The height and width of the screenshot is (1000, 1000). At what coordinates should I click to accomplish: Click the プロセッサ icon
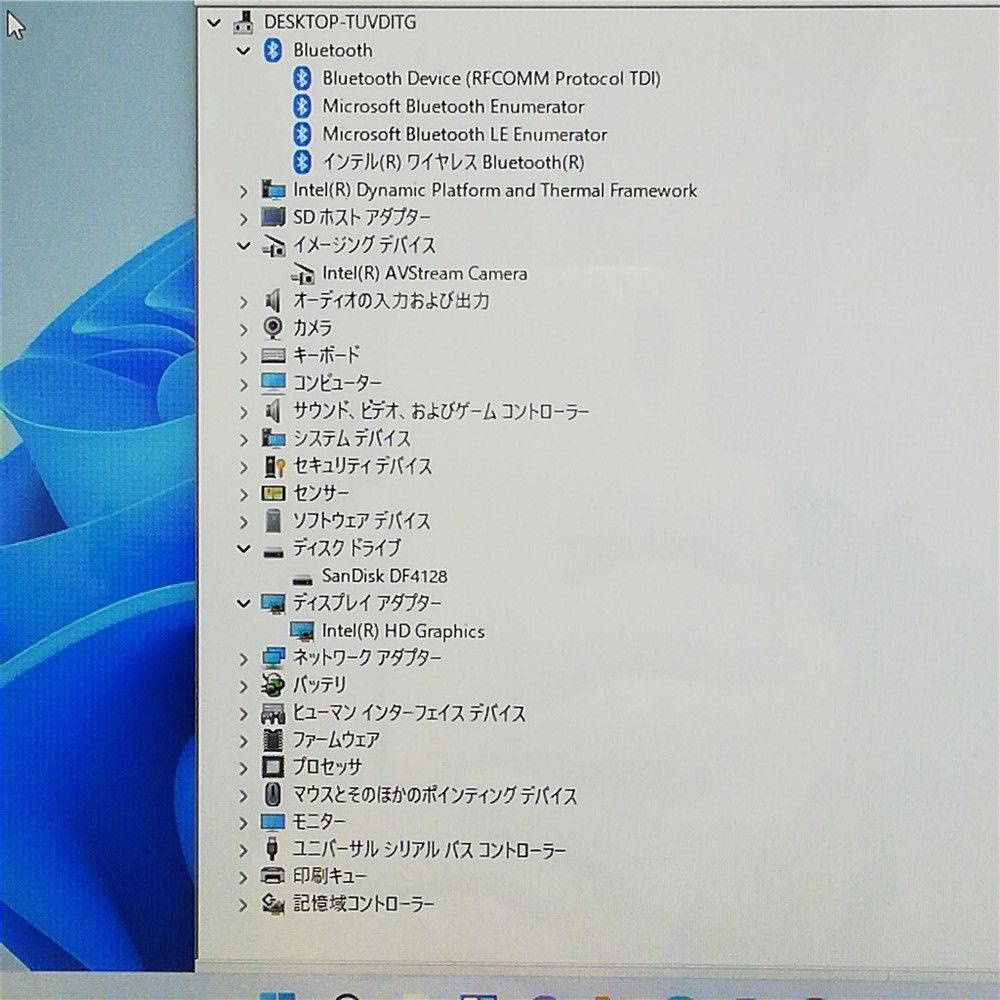(x=273, y=767)
